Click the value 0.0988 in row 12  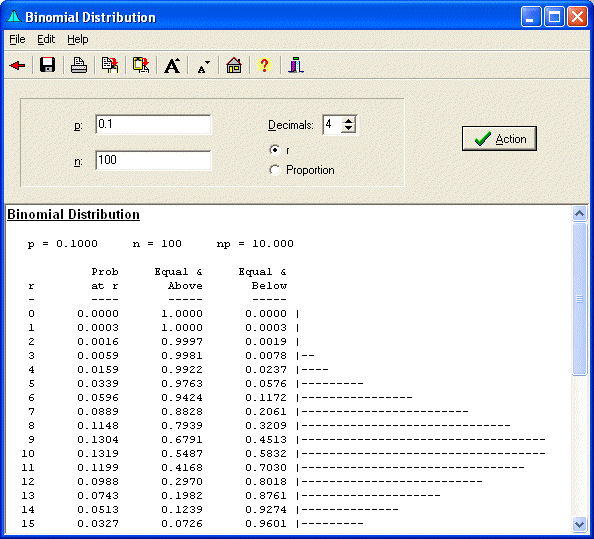point(98,482)
